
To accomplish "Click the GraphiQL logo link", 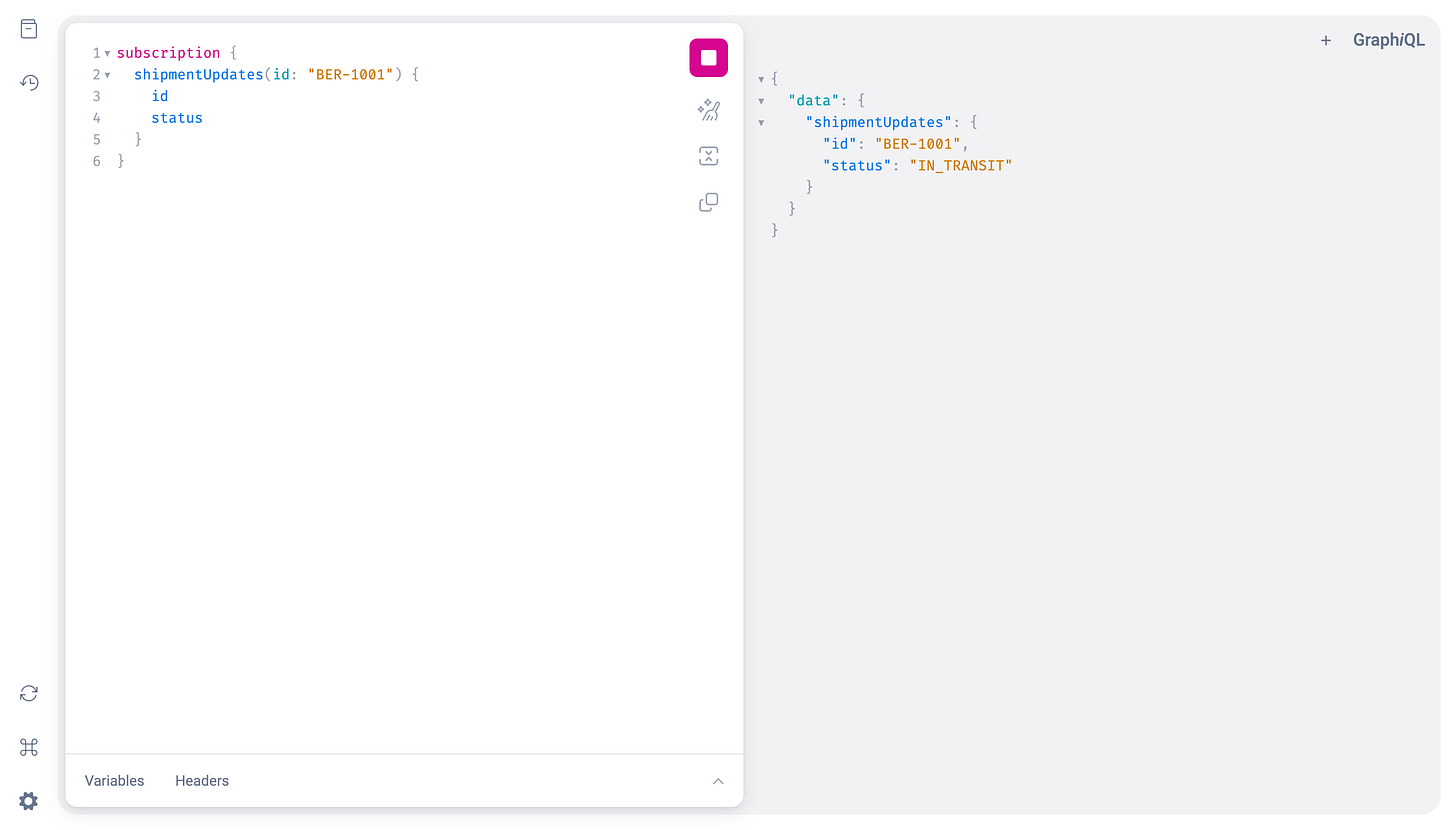I will (1389, 41).
